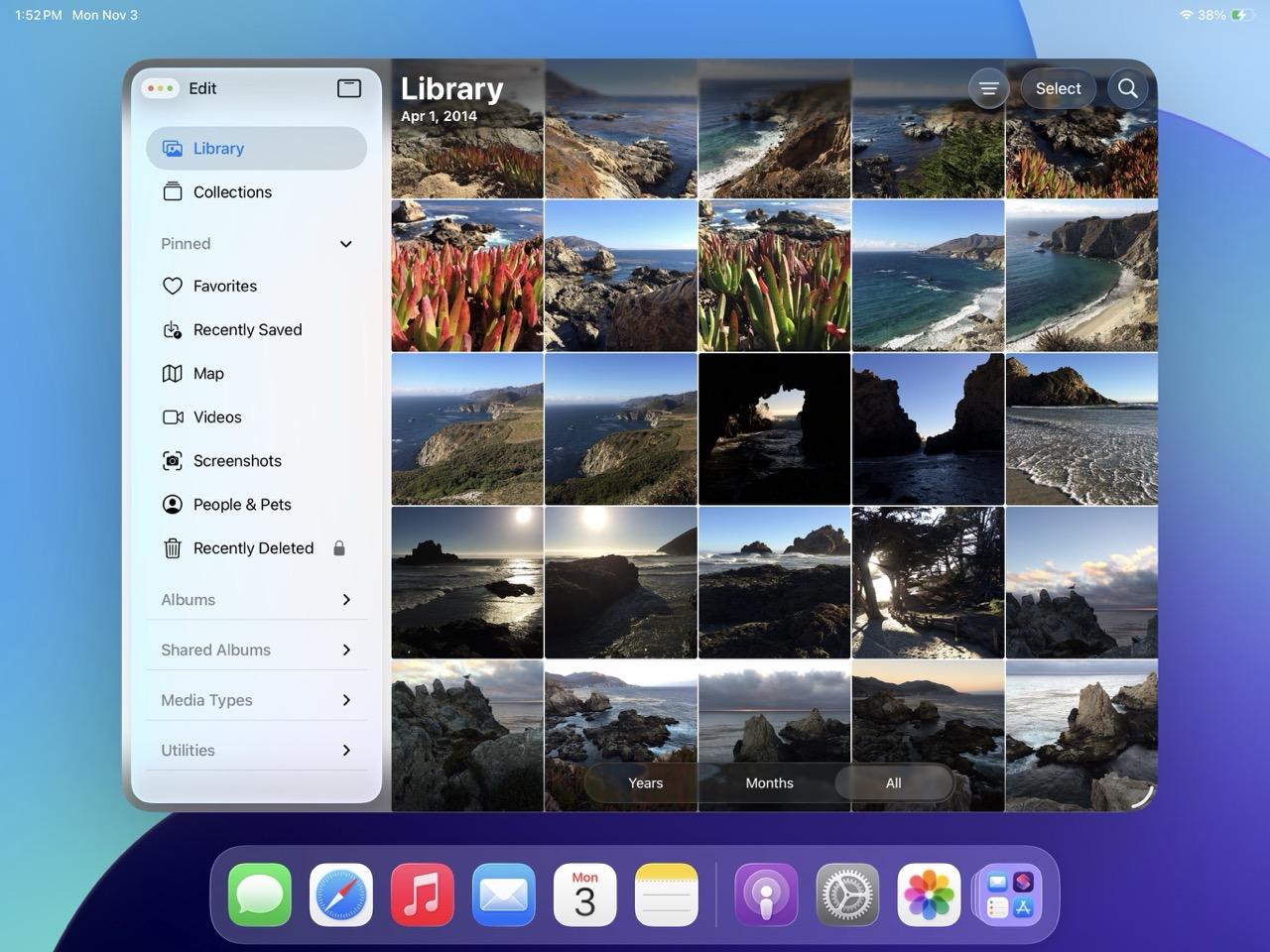Open Recently Saved label

248,330
